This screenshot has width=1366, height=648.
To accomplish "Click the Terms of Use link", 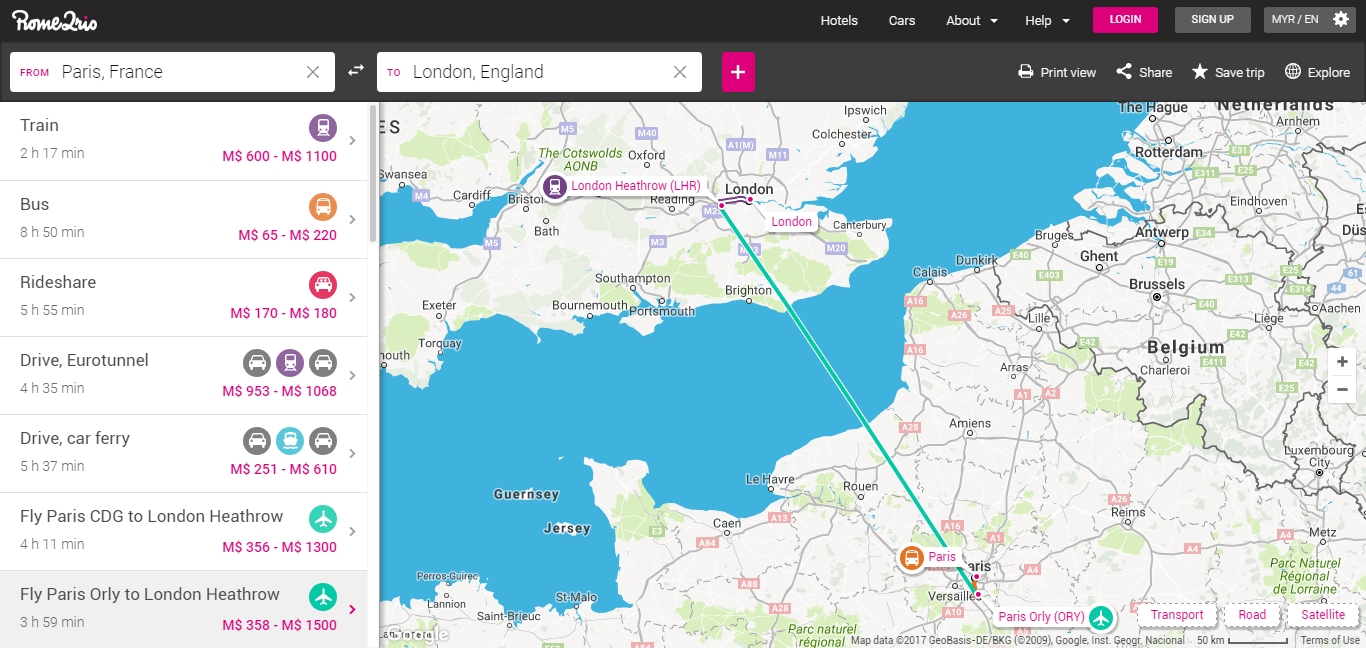I will pyautogui.click(x=1330, y=640).
